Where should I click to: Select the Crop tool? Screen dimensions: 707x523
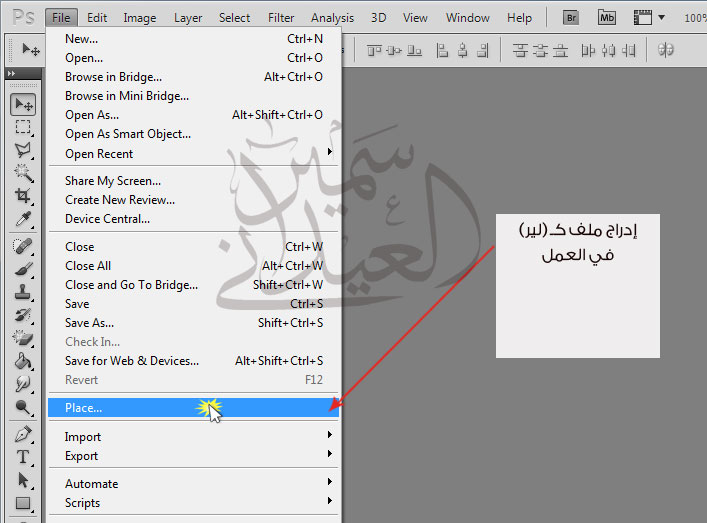point(23,196)
